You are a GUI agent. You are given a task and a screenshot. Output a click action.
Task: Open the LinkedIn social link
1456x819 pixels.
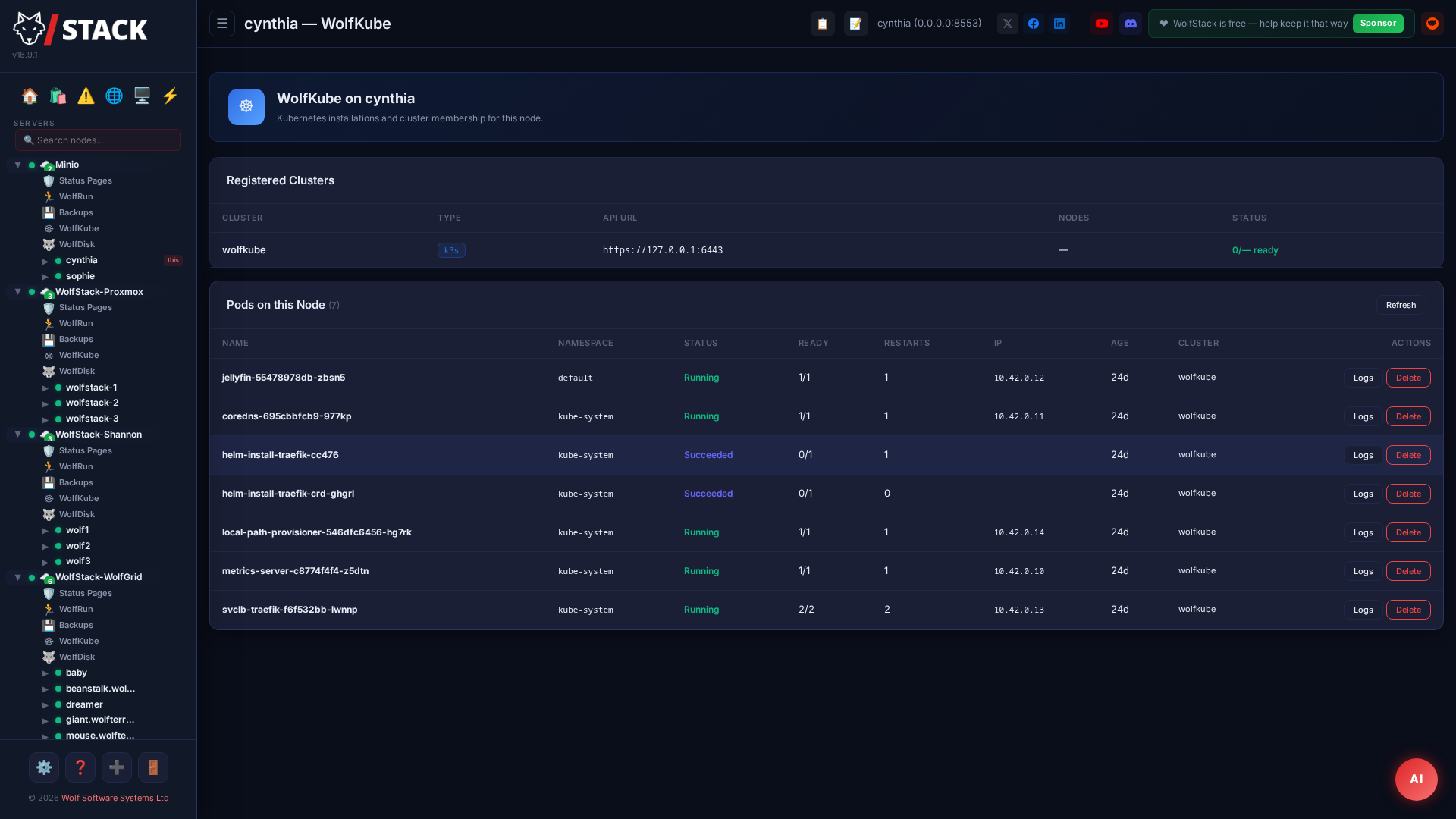click(1059, 24)
